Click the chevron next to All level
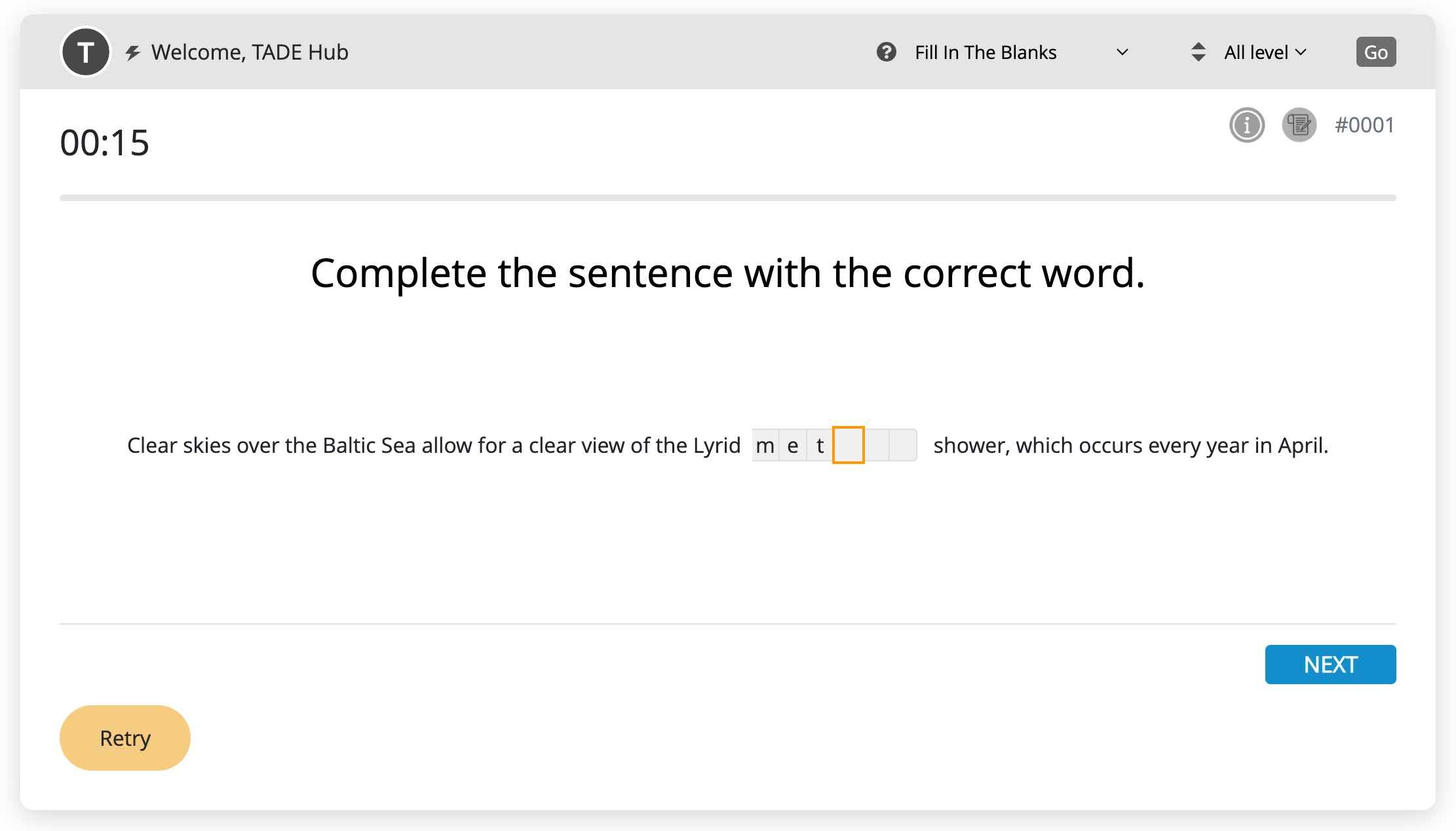This screenshot has width=1456, height=831. pos(1301,52)
